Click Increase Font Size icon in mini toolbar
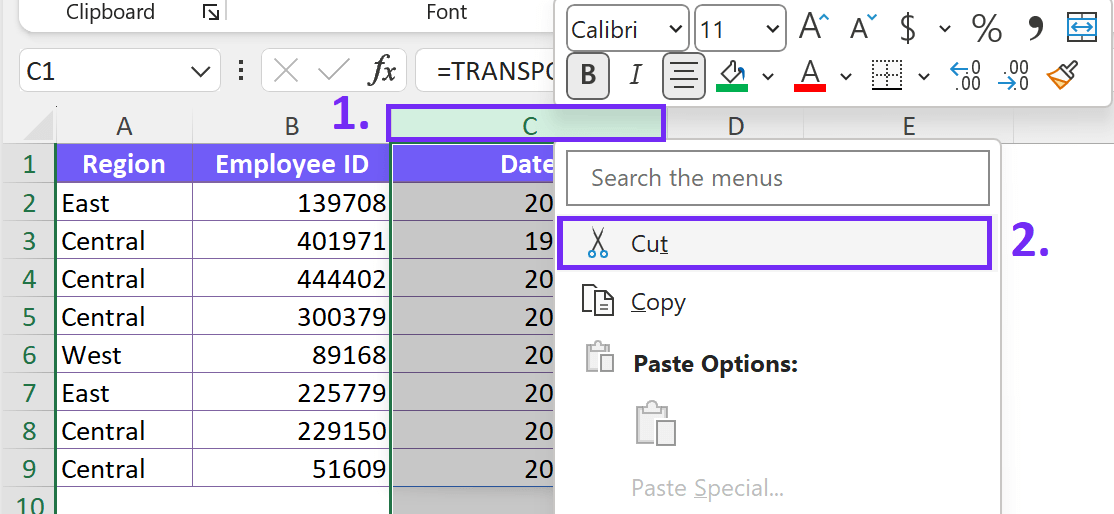 tap(814, 28)
